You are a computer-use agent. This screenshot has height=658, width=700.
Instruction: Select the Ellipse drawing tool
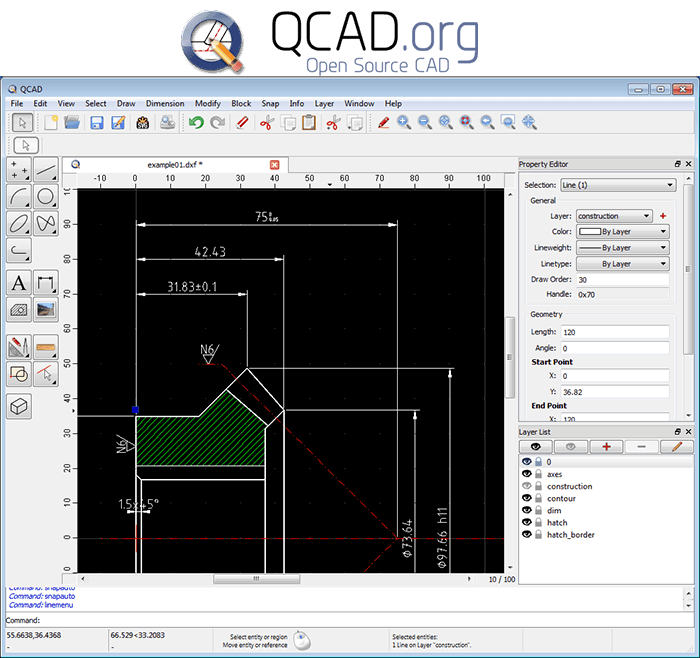19,223
